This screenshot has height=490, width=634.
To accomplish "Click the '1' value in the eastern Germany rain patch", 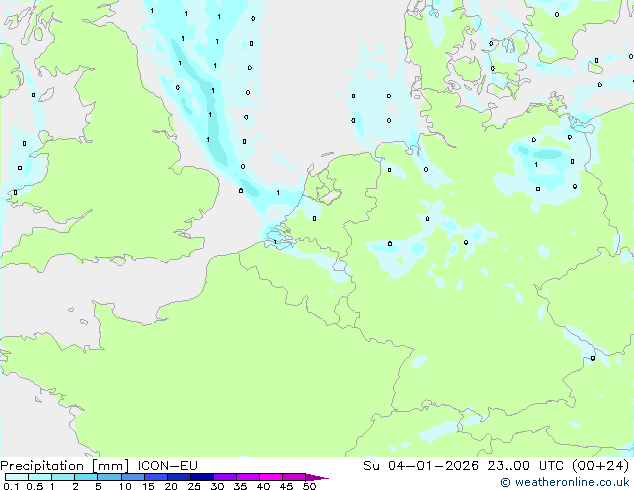I will click(x=536, y=165).
